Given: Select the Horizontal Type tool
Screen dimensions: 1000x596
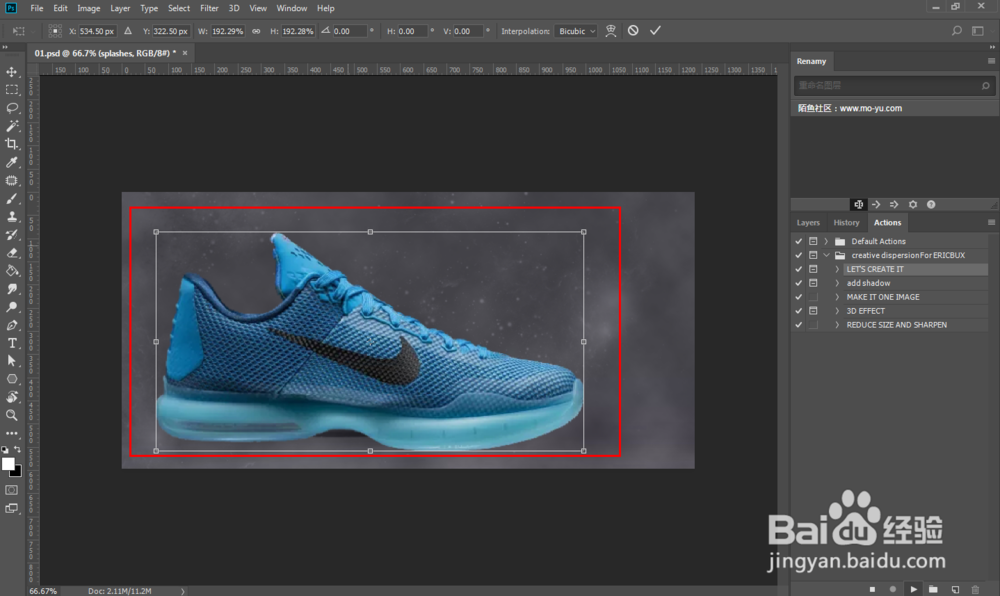Looking at the screenshot, I should click(12, 343).
